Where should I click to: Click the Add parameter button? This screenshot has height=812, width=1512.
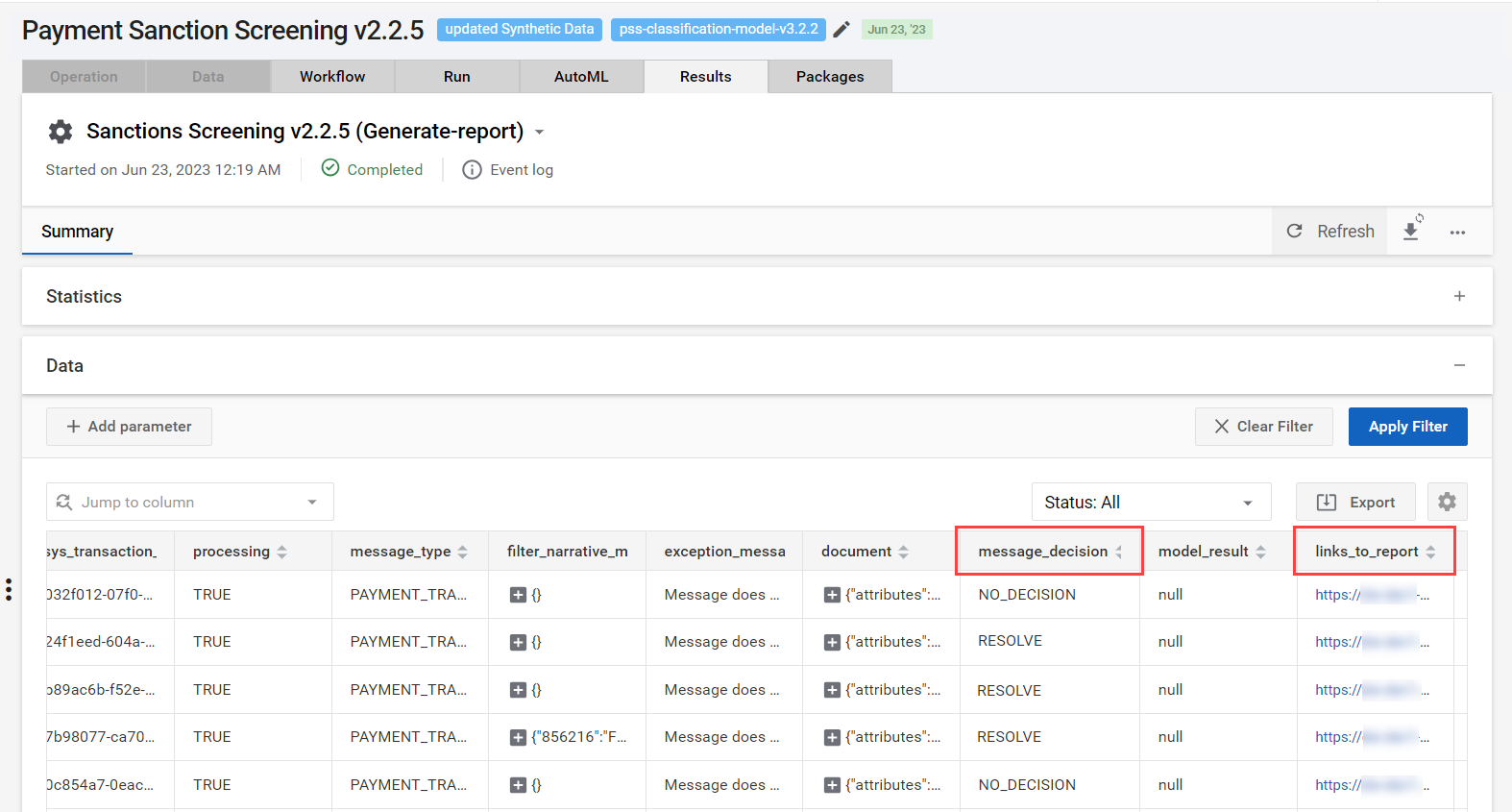[129, 427]
